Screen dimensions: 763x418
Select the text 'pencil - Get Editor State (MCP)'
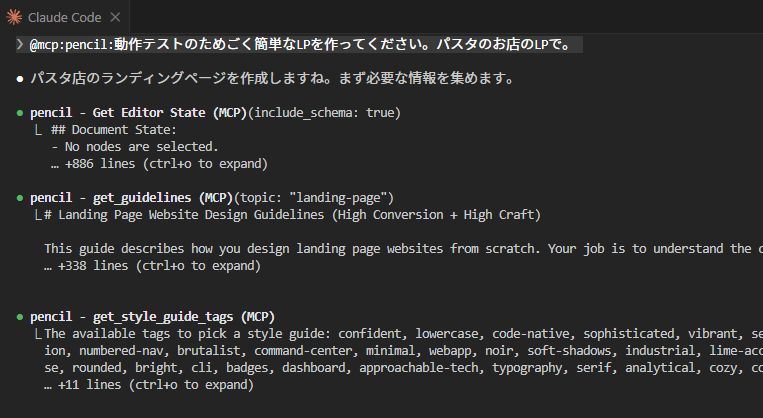tap(139, 113)
